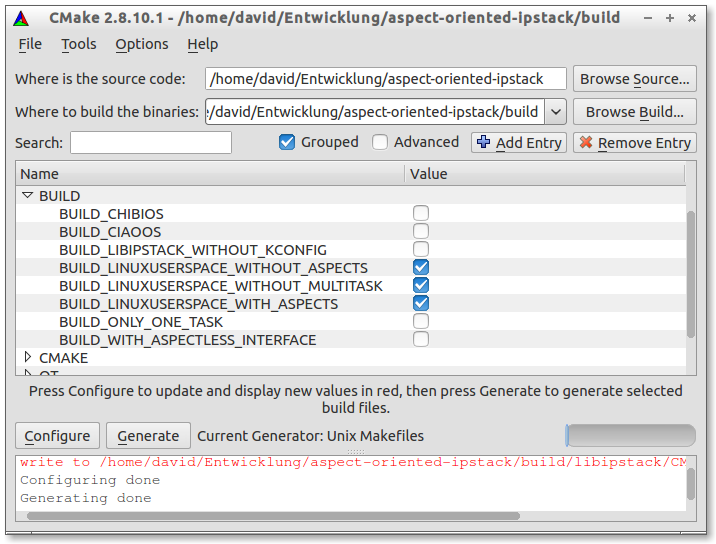Click the CMake logo icon in title bar
The height and width of the screenshot is (544, 716).
[21, 18]
